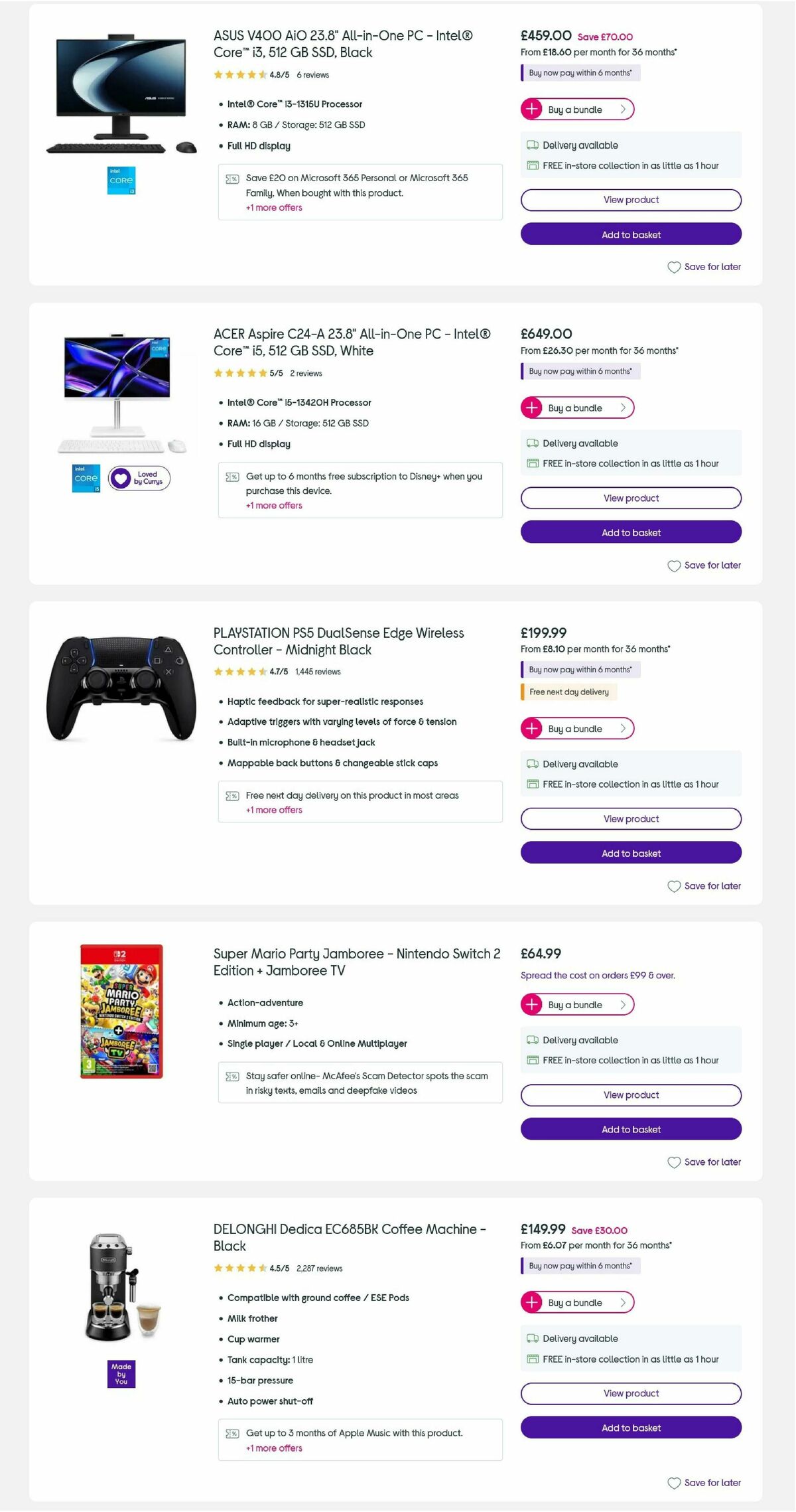Click the chevron on DELONGHI's Buy a bundle
The image size is (796, 1512).
click(622, 1302)
